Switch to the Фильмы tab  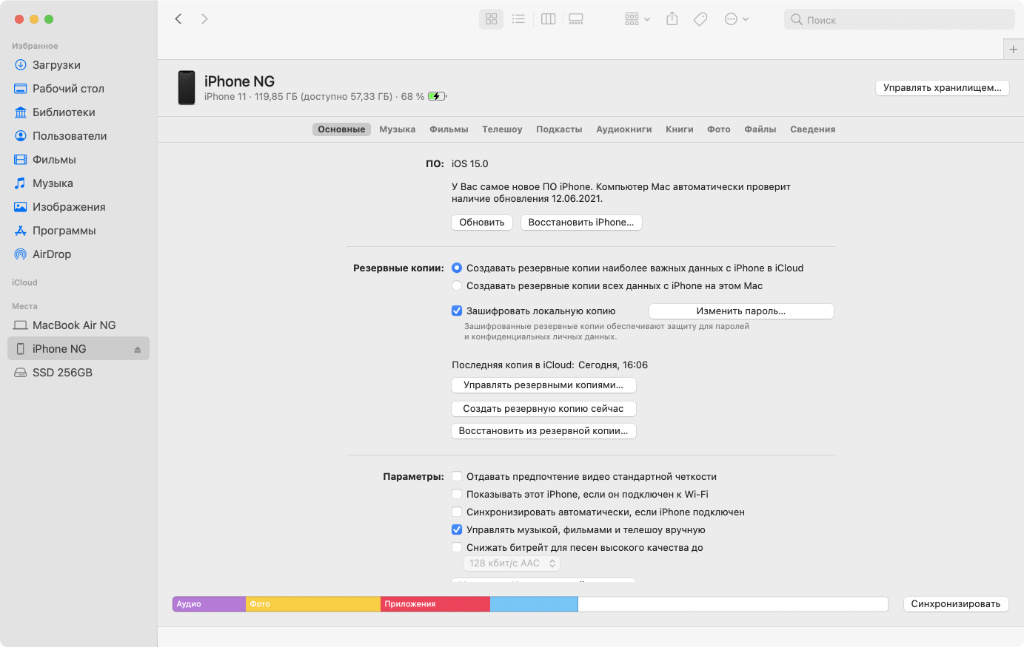click(x=449, y=129)
